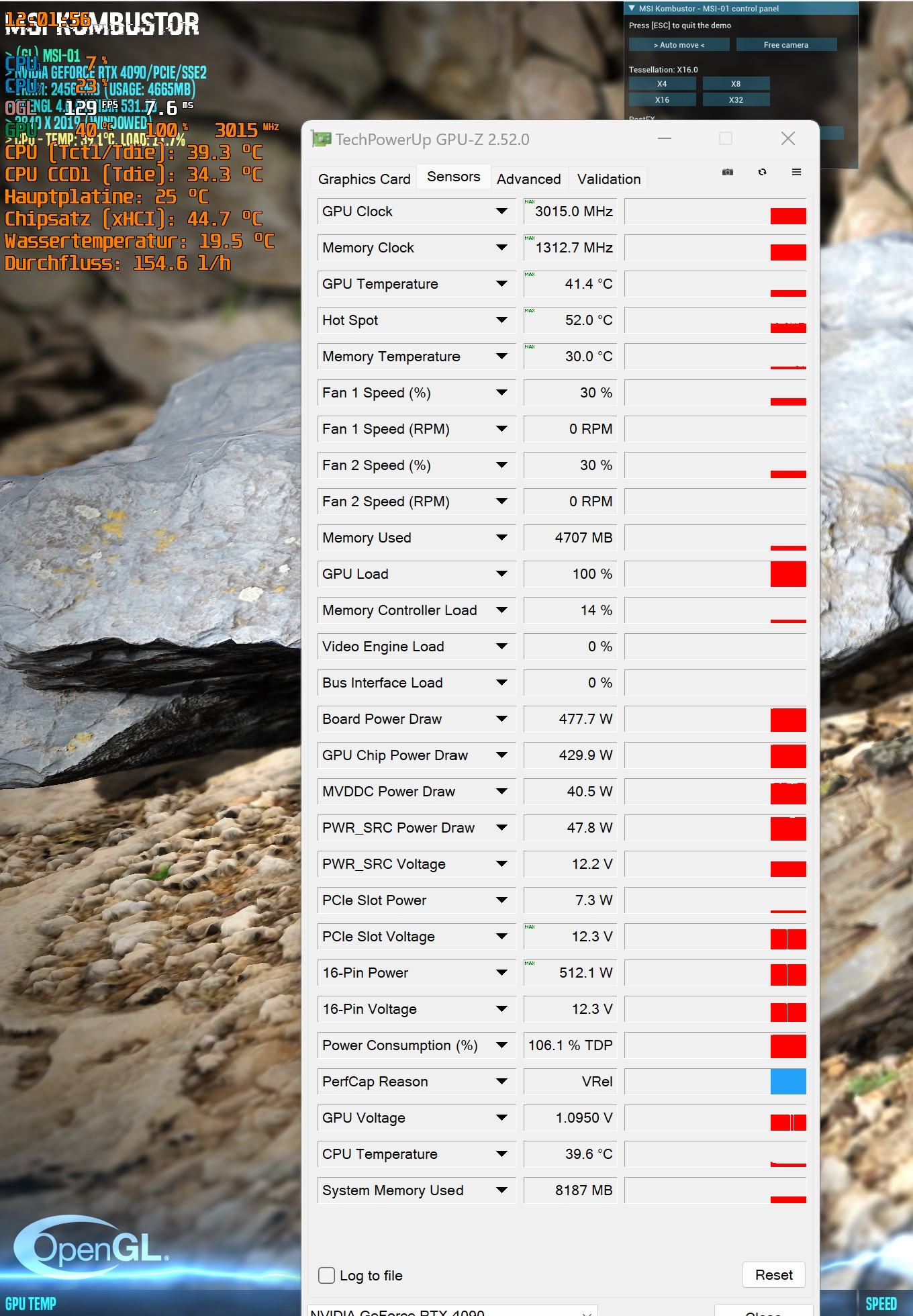Open Memory Used sensor dropdown
The width and height of the screenshot is (913, 1316).
(501, 538)
